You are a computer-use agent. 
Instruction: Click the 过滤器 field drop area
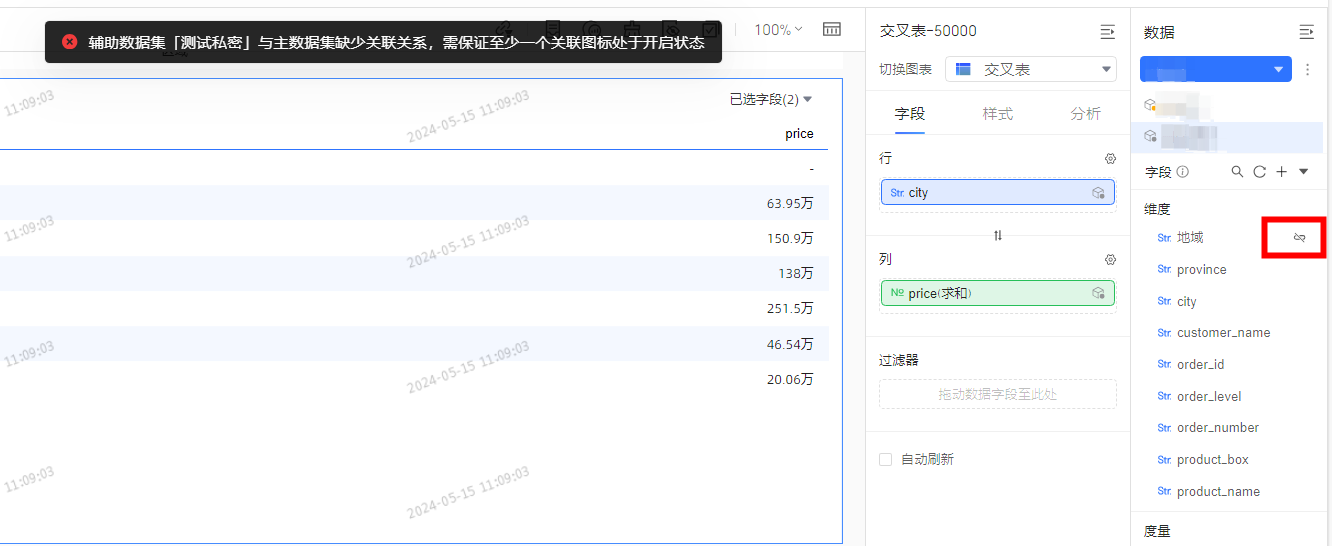(997, 394)
